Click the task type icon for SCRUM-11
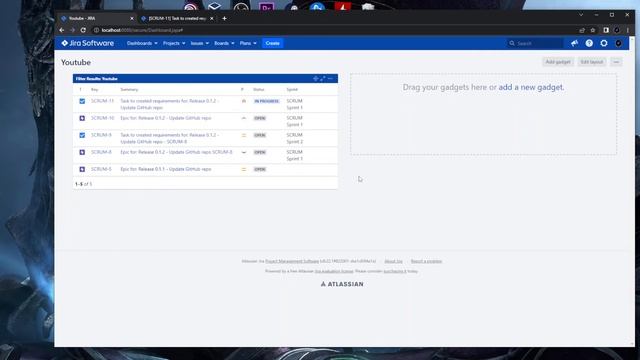 click(x=82, y=101)
